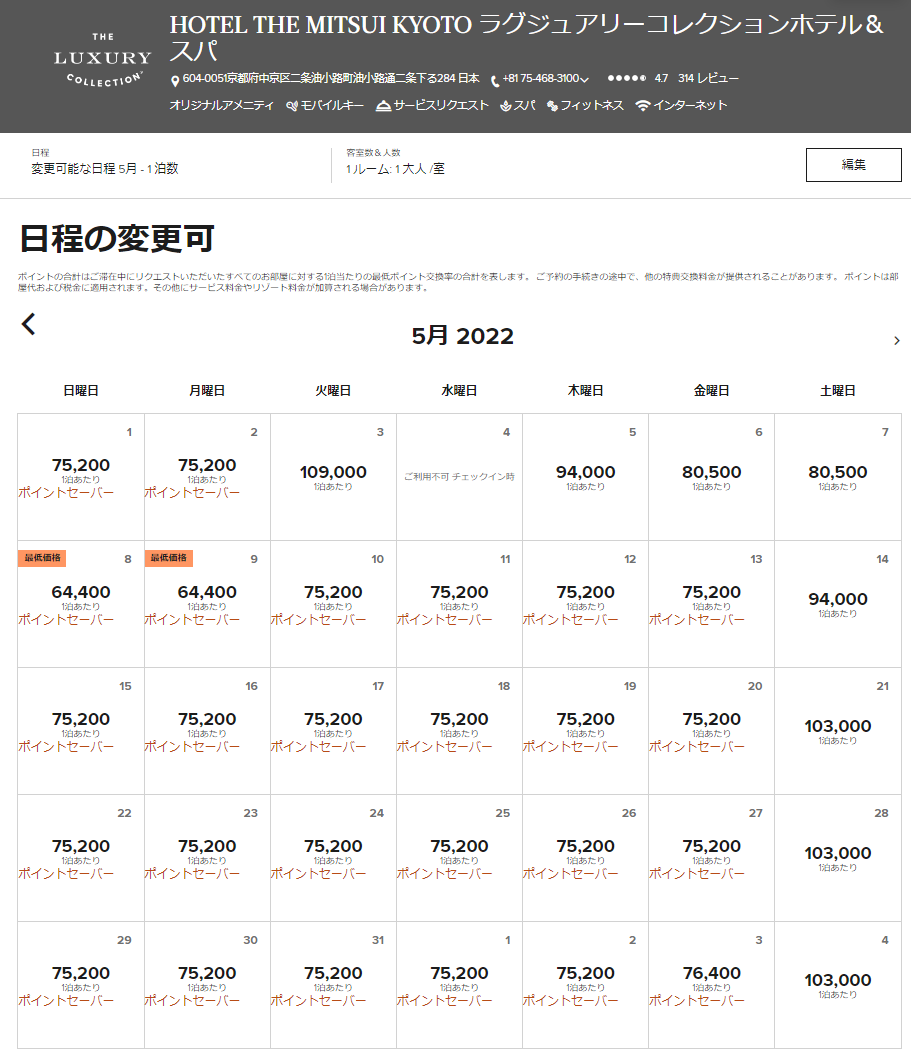Select May 8 lowest price 64,400
The image size is (911, 1062).
click(81, 593)
